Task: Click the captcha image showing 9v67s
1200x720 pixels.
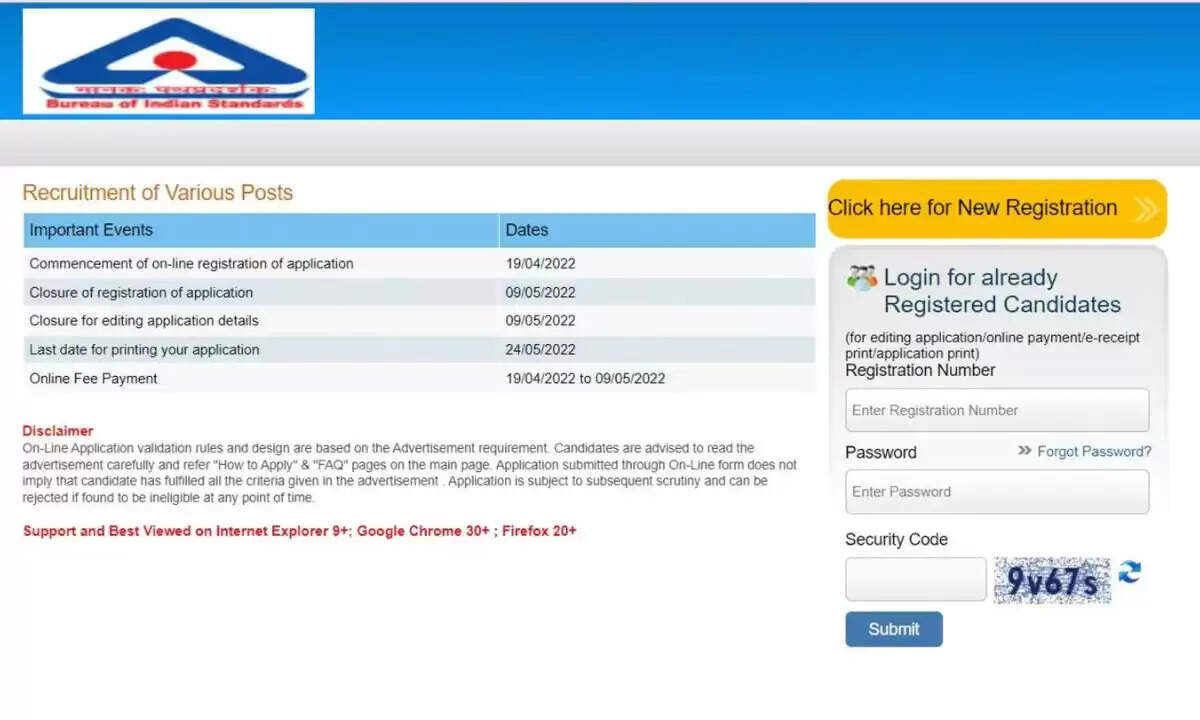Action: click(x=1052, y=581)
